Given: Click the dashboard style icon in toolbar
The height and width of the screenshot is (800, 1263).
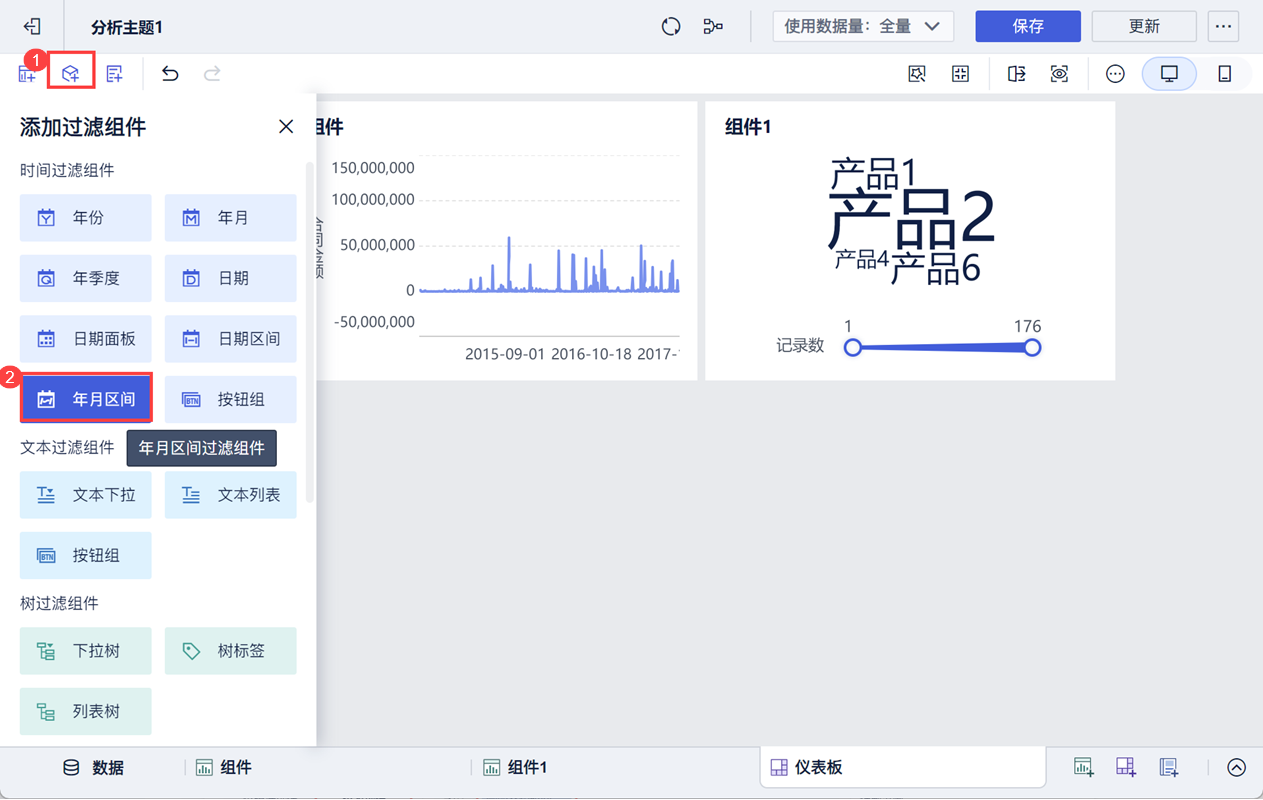Looking at the screenshot, I should coord(917,74).
